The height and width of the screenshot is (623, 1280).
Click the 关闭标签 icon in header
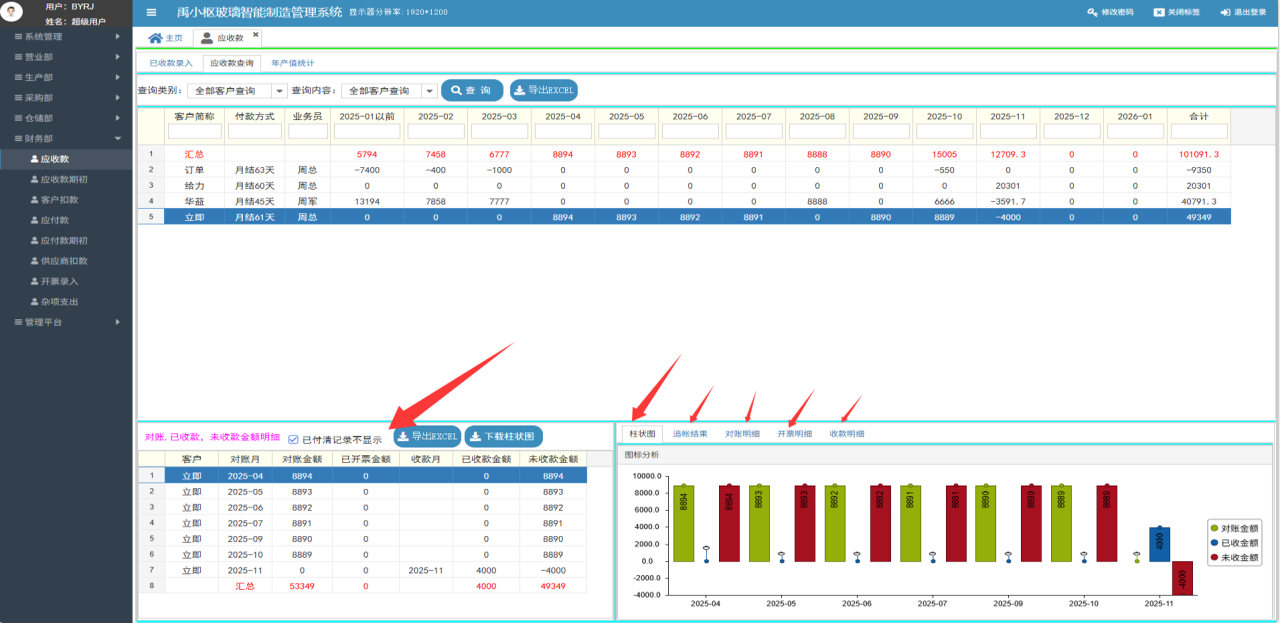[1158, 12]
